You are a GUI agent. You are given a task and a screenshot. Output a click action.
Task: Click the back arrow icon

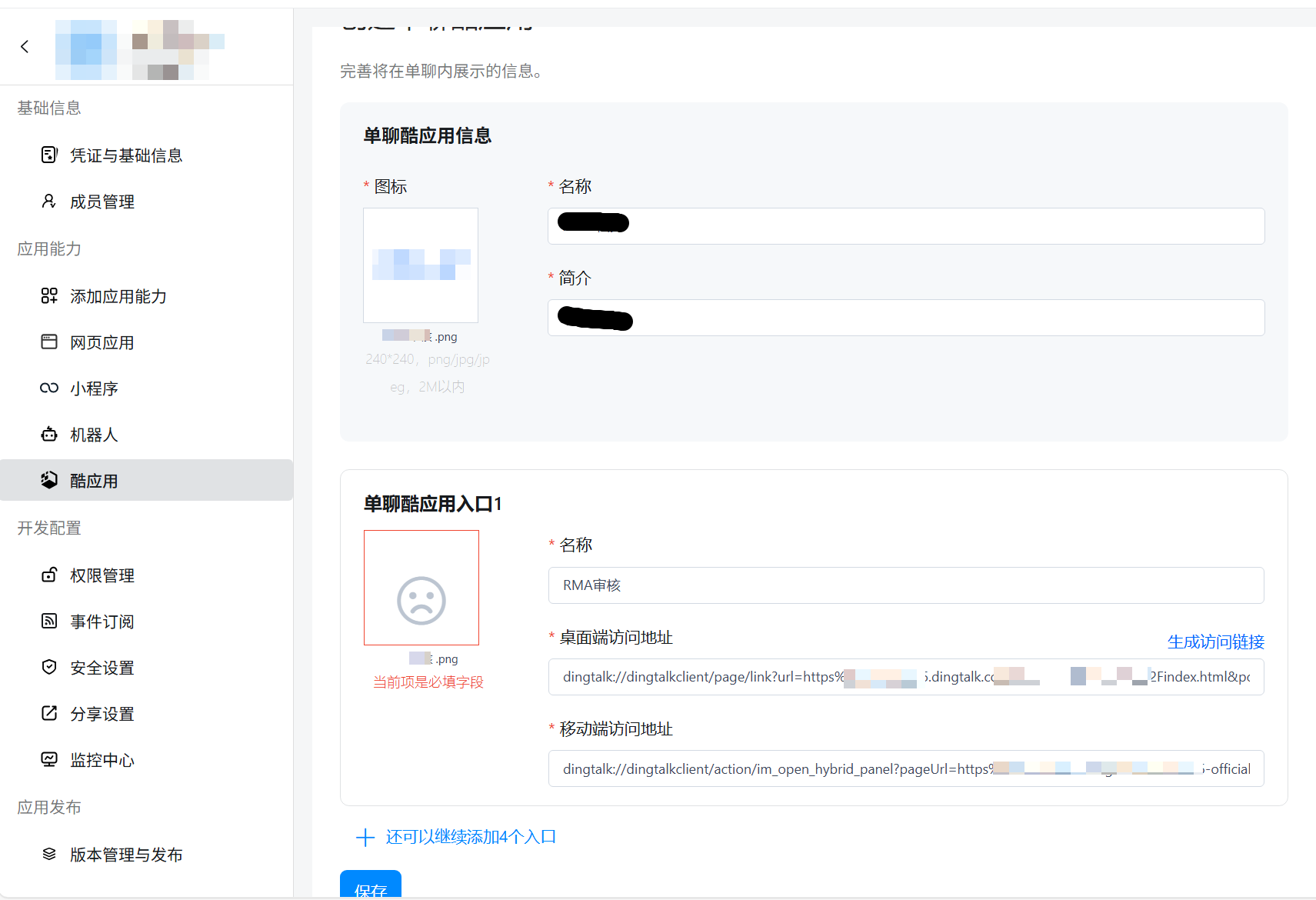point(25,47)
